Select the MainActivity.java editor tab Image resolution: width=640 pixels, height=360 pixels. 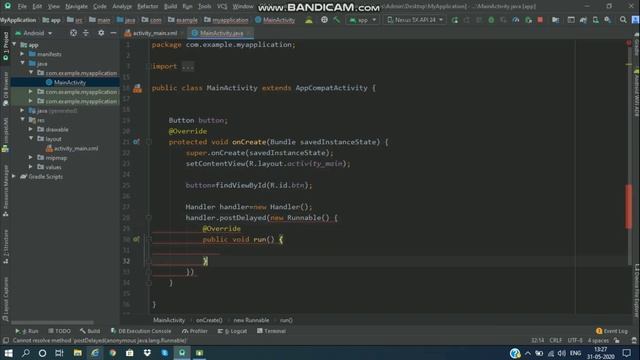220,33
